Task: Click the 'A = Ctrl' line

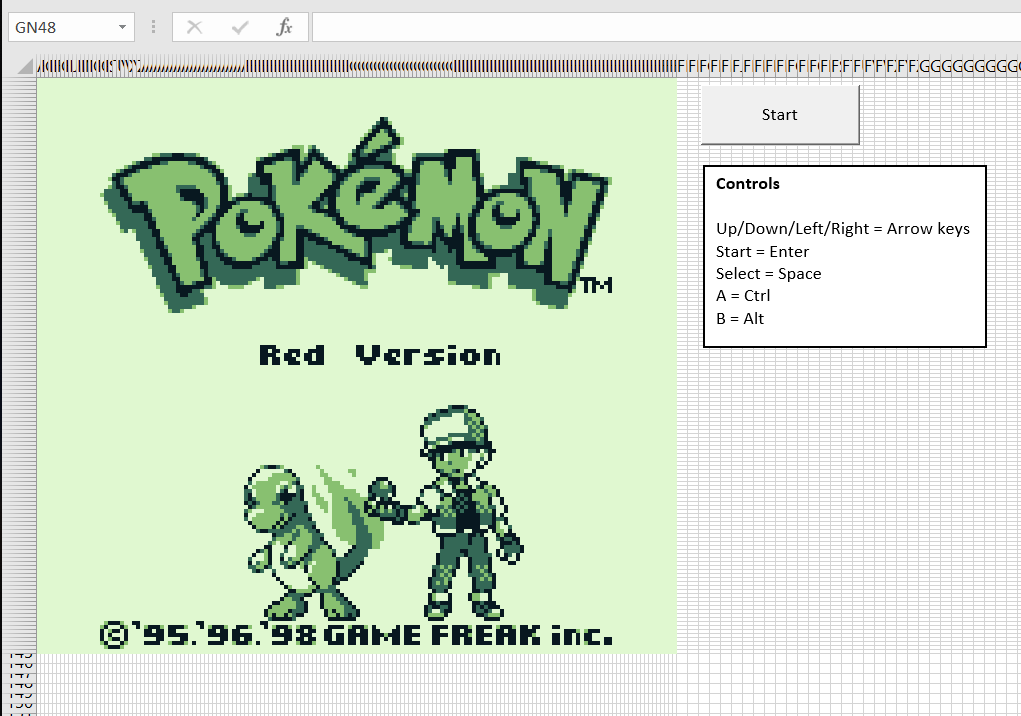Action: pyautogui.click(x=743, y=296)
